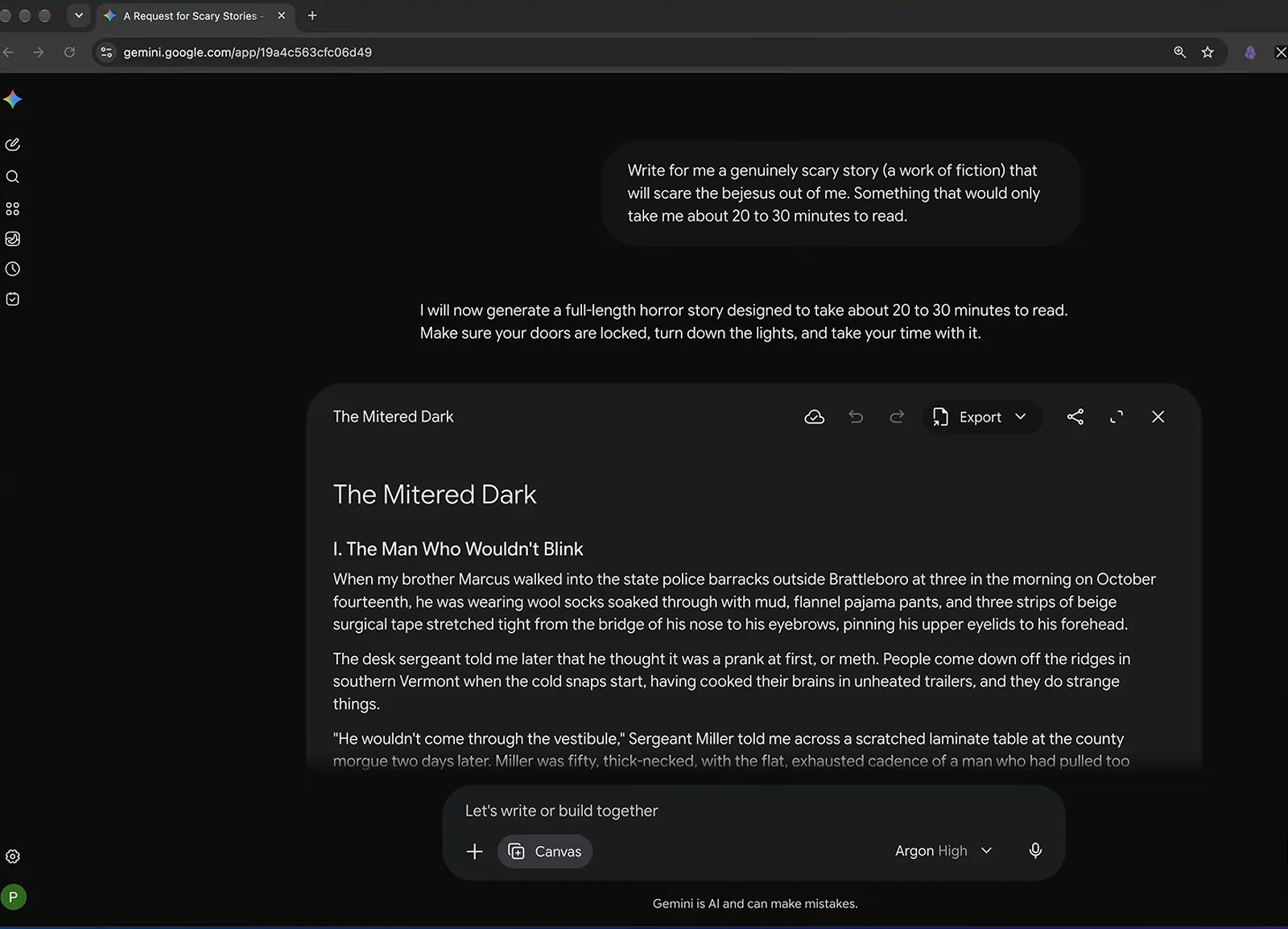Image resolution: width=1288 pixels, height=929 pixels.
Task: Go back in browser history
Action: coord(9,52)
